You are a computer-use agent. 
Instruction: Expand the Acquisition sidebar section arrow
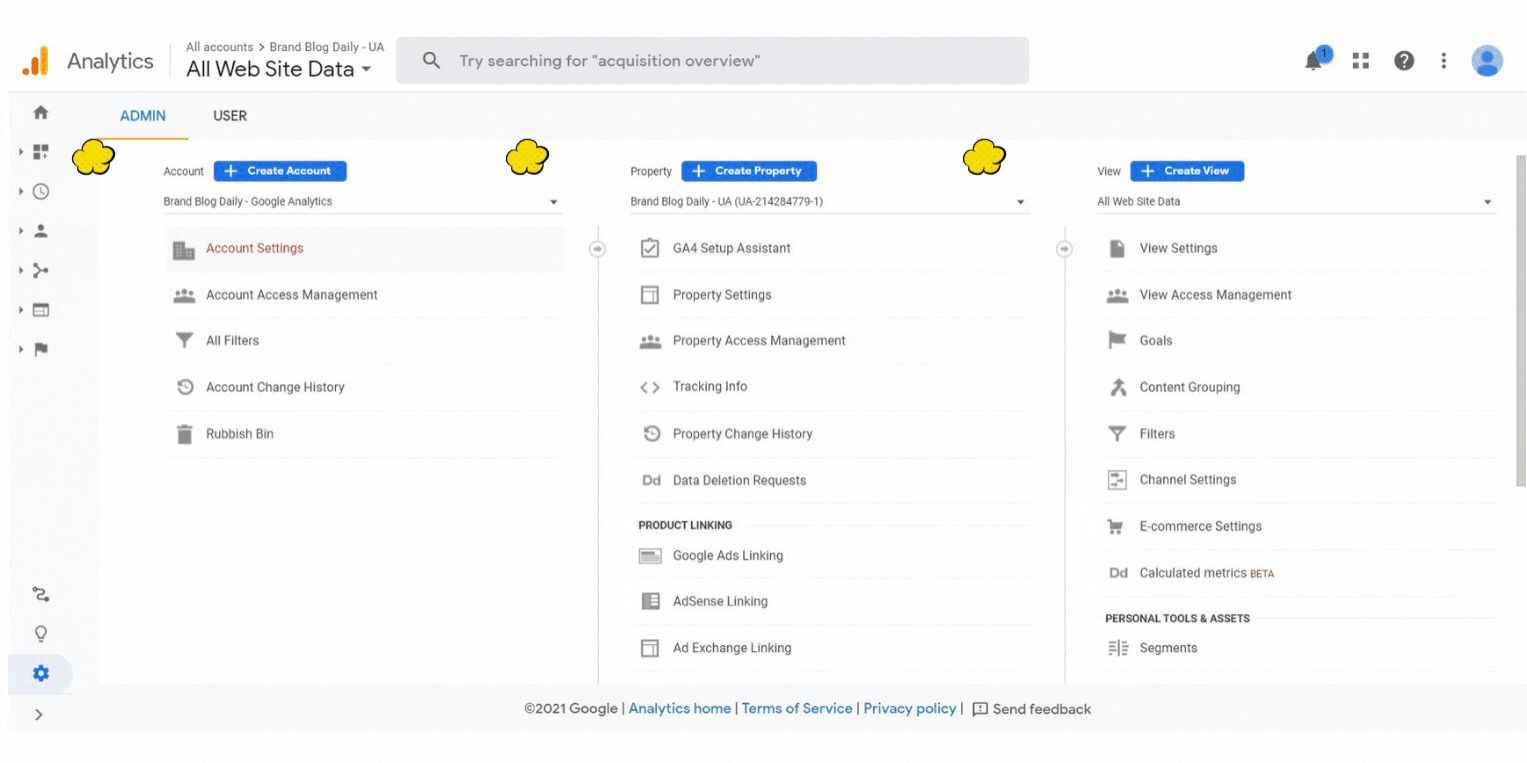(x=21, y=270)
